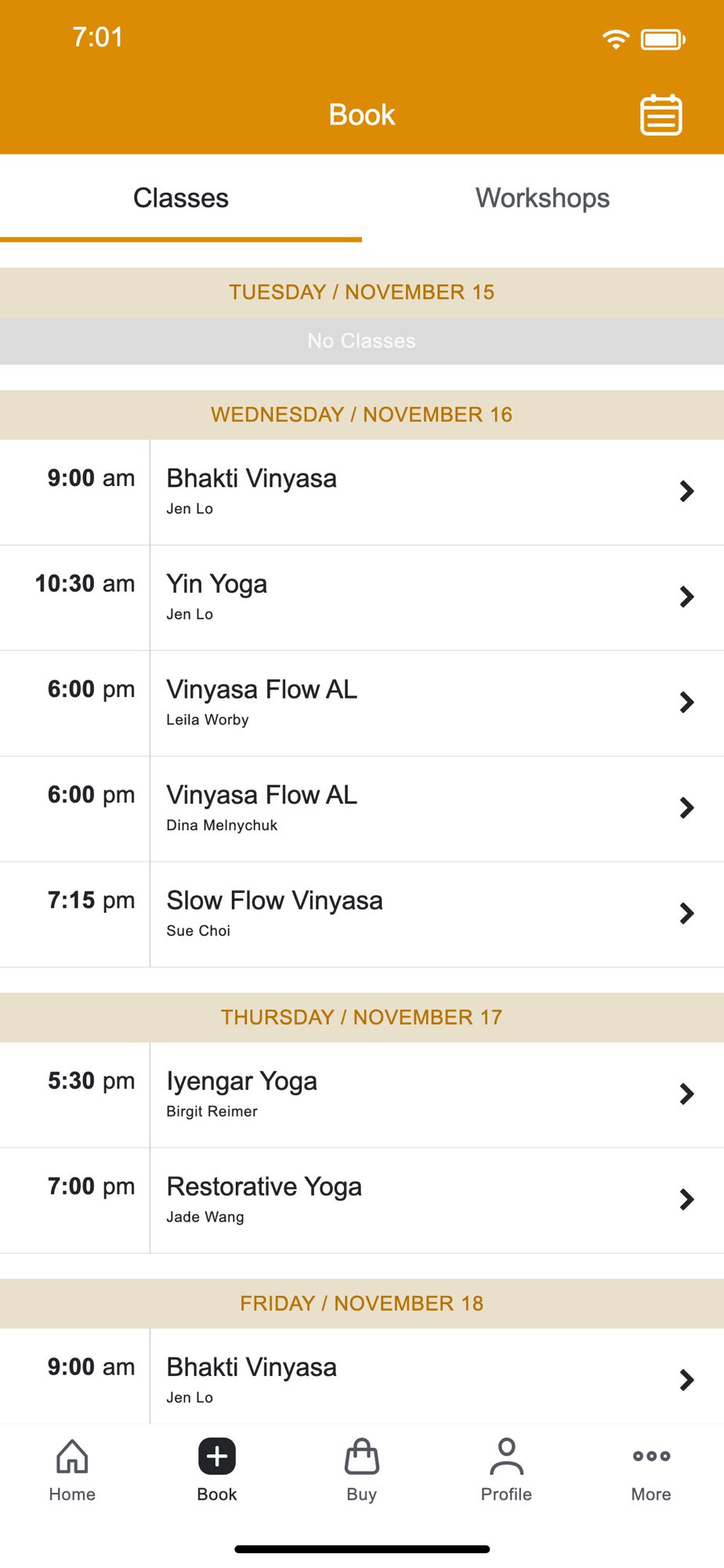Tap the Thursday November 17 date header
Image resolution: width=724 pixels, height=1568 pixels.
click(361, 1017)
